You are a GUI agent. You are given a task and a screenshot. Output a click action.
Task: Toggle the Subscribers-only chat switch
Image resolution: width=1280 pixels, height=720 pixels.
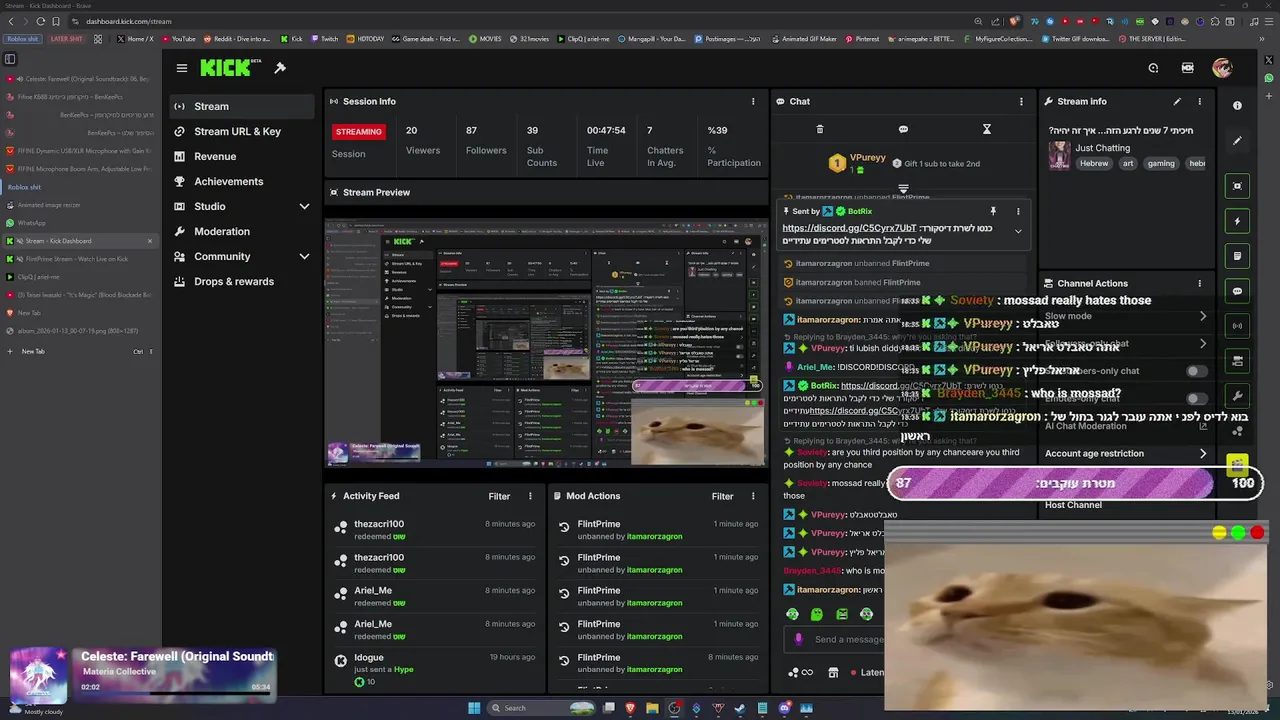pos(1195,371)
